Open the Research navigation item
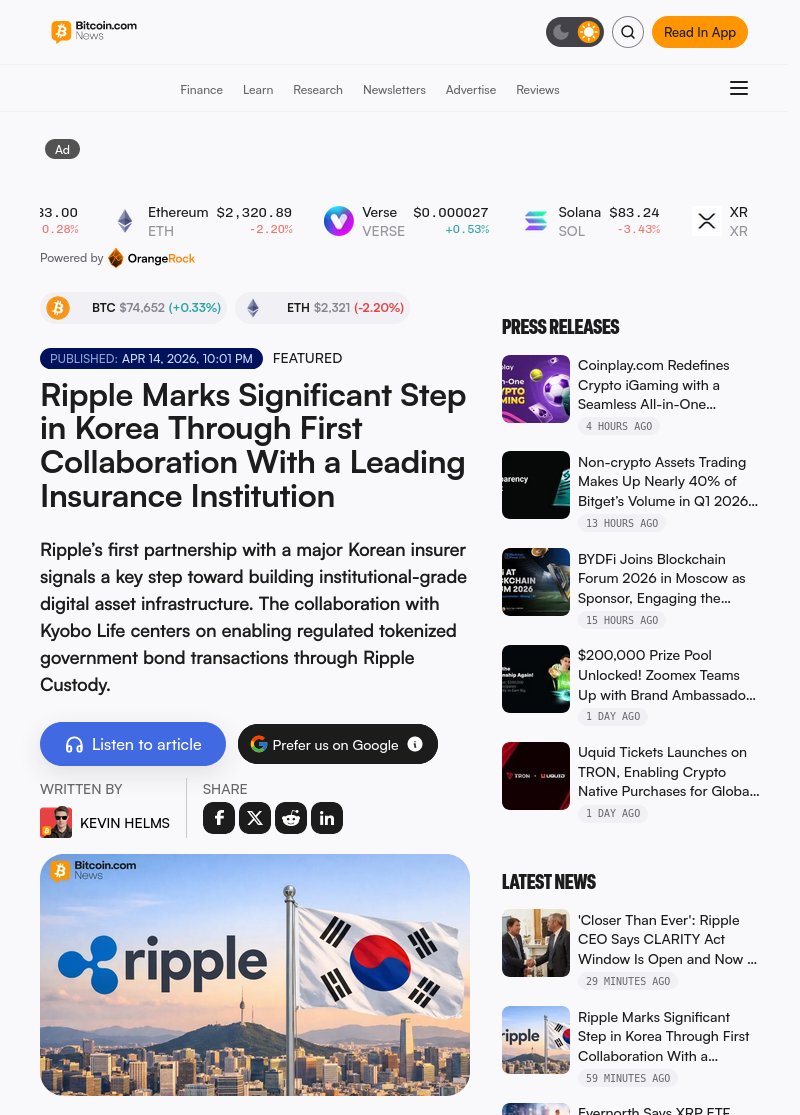Image resolution: width=800 pixels, height=1115 pixels. tap(318, 90)
